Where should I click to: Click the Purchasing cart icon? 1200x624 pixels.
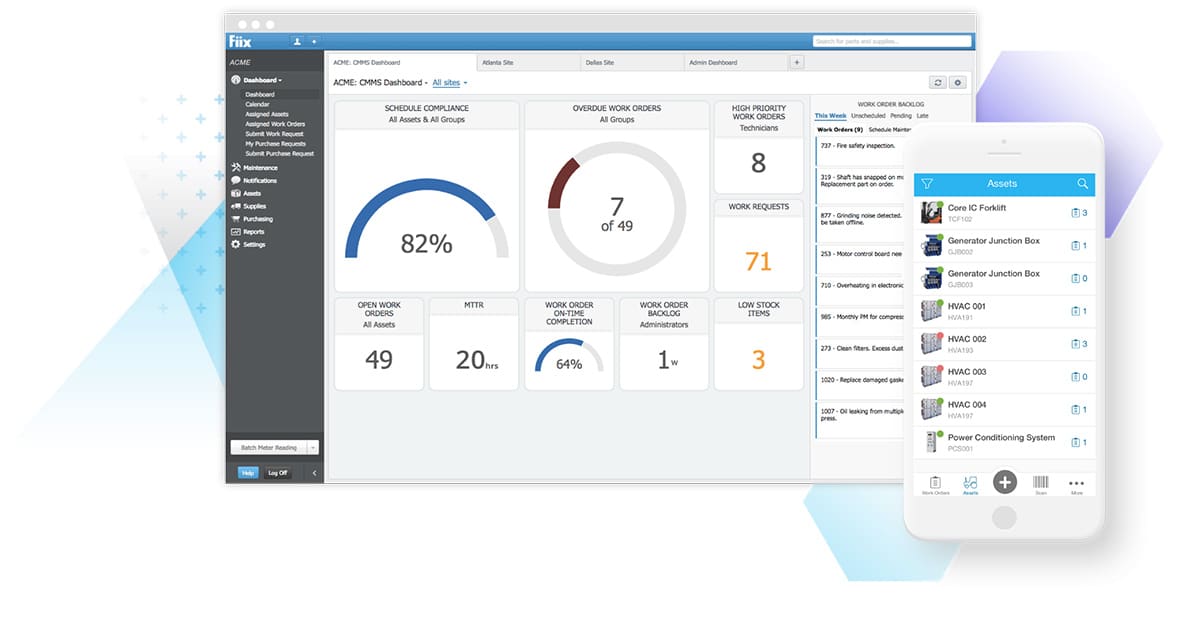click(x=235, y=219)
